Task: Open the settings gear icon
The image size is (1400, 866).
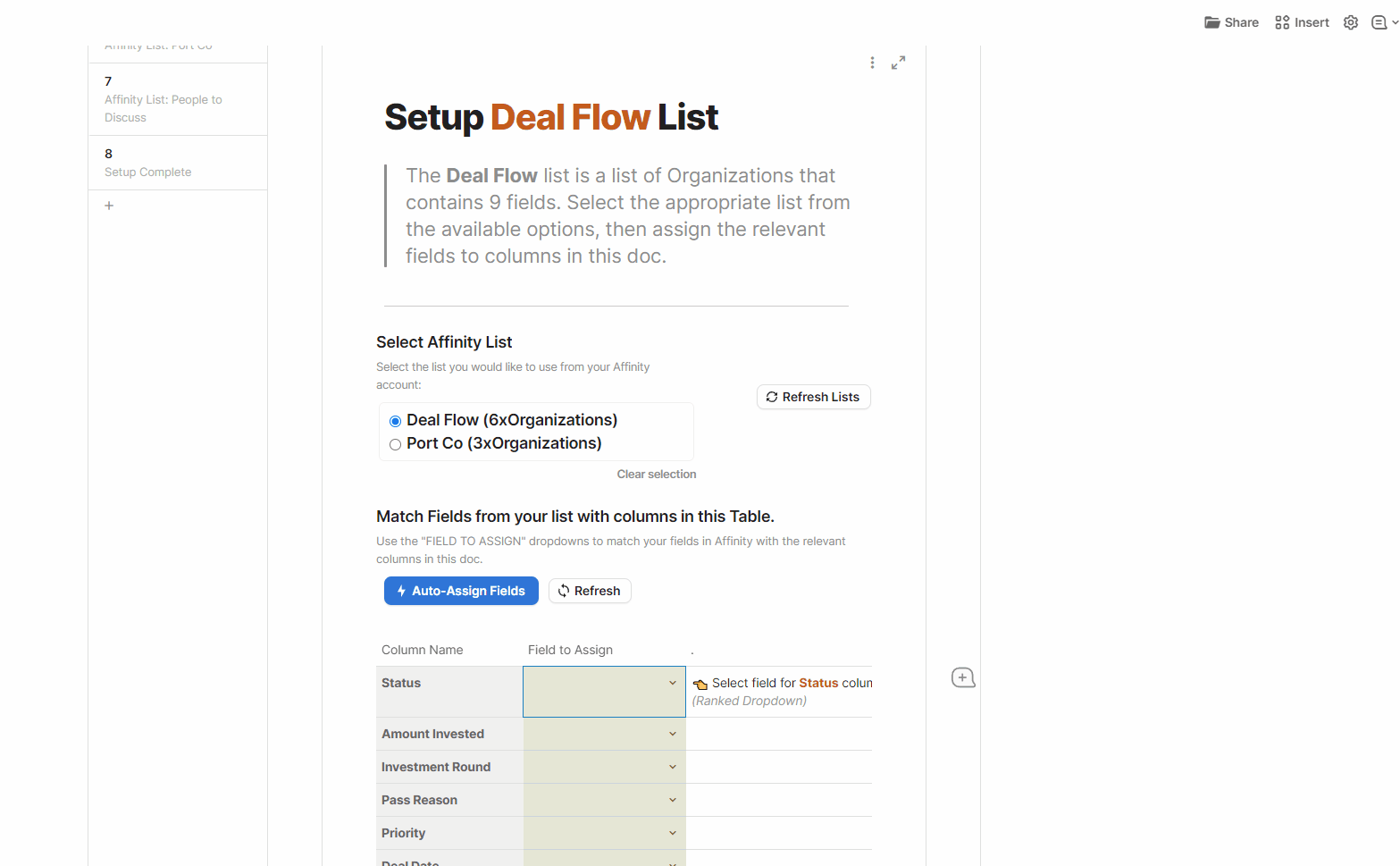Action: [x=1351, y=22]
